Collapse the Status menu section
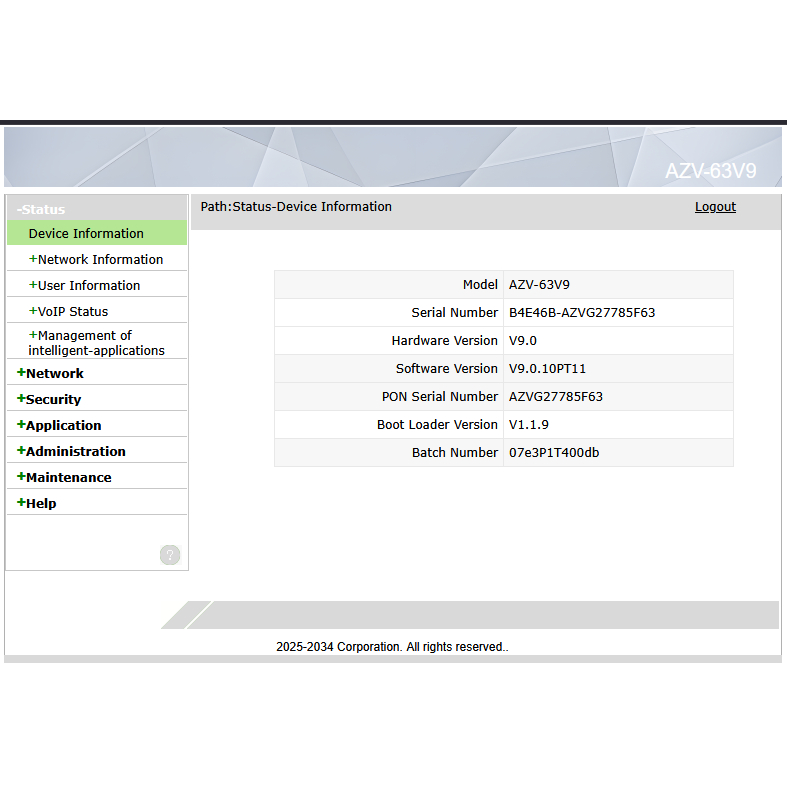This screenshot has width=787, height=787. coord(42,209)
